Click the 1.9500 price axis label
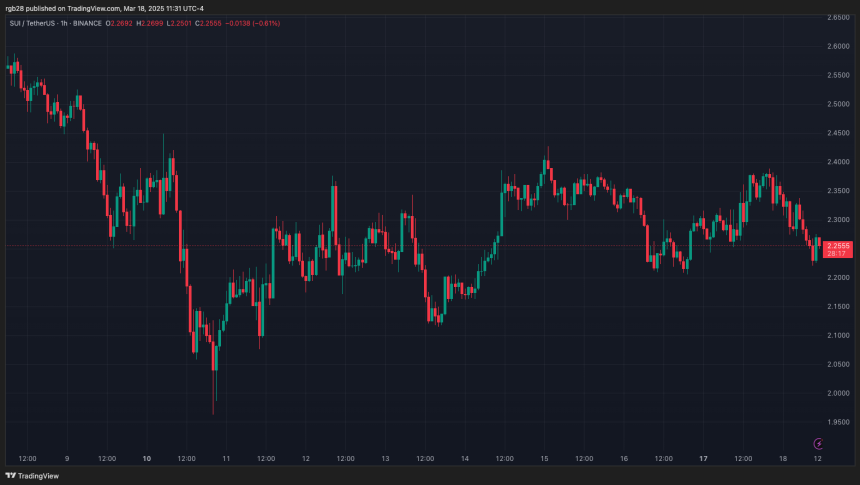The height and width of the screenshot is (485, 860). tap(838, 422)
